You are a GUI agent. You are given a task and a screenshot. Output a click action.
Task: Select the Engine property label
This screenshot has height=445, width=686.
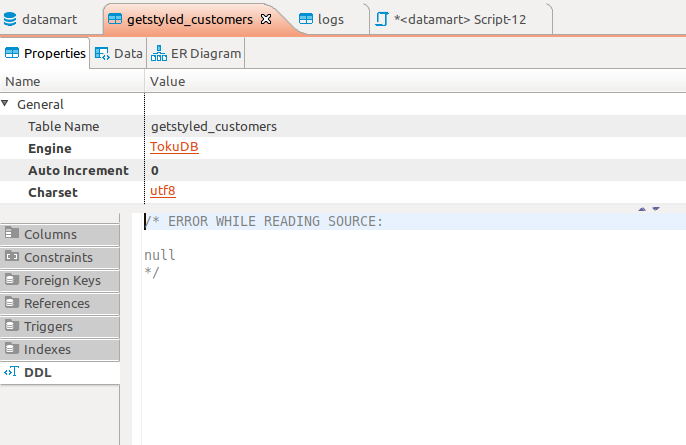(50, 148)
